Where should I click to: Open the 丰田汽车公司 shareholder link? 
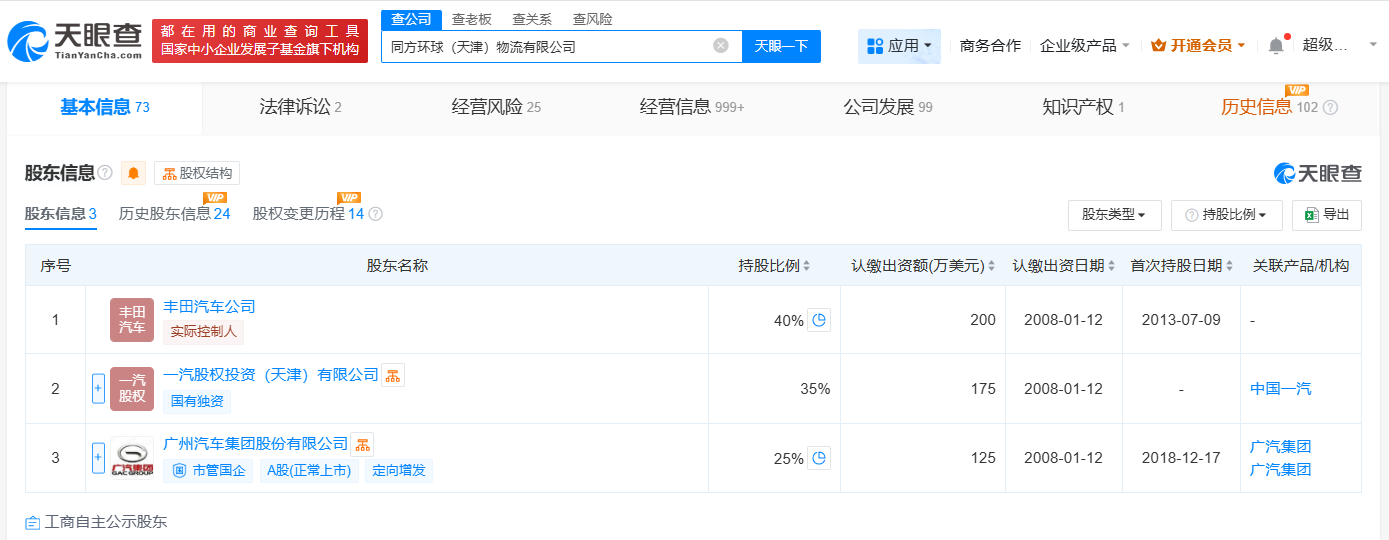(x=209, y=307)
